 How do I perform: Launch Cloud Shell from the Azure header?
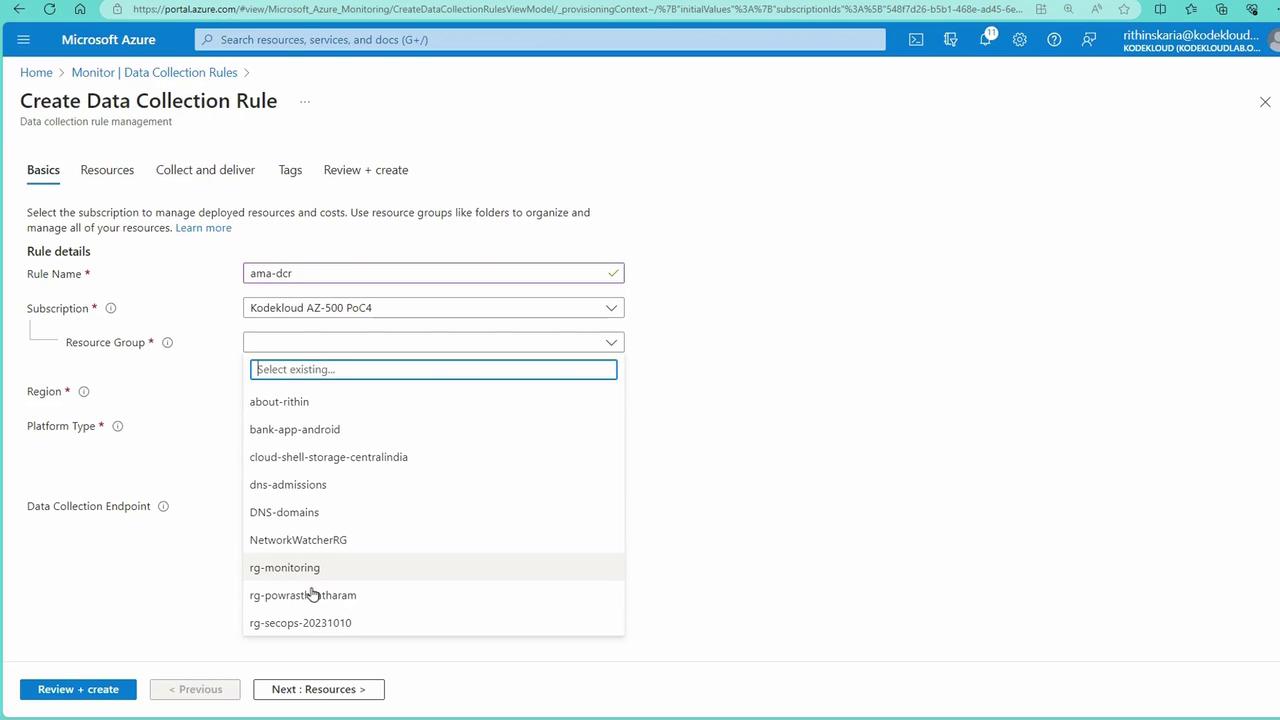(916, 40)
